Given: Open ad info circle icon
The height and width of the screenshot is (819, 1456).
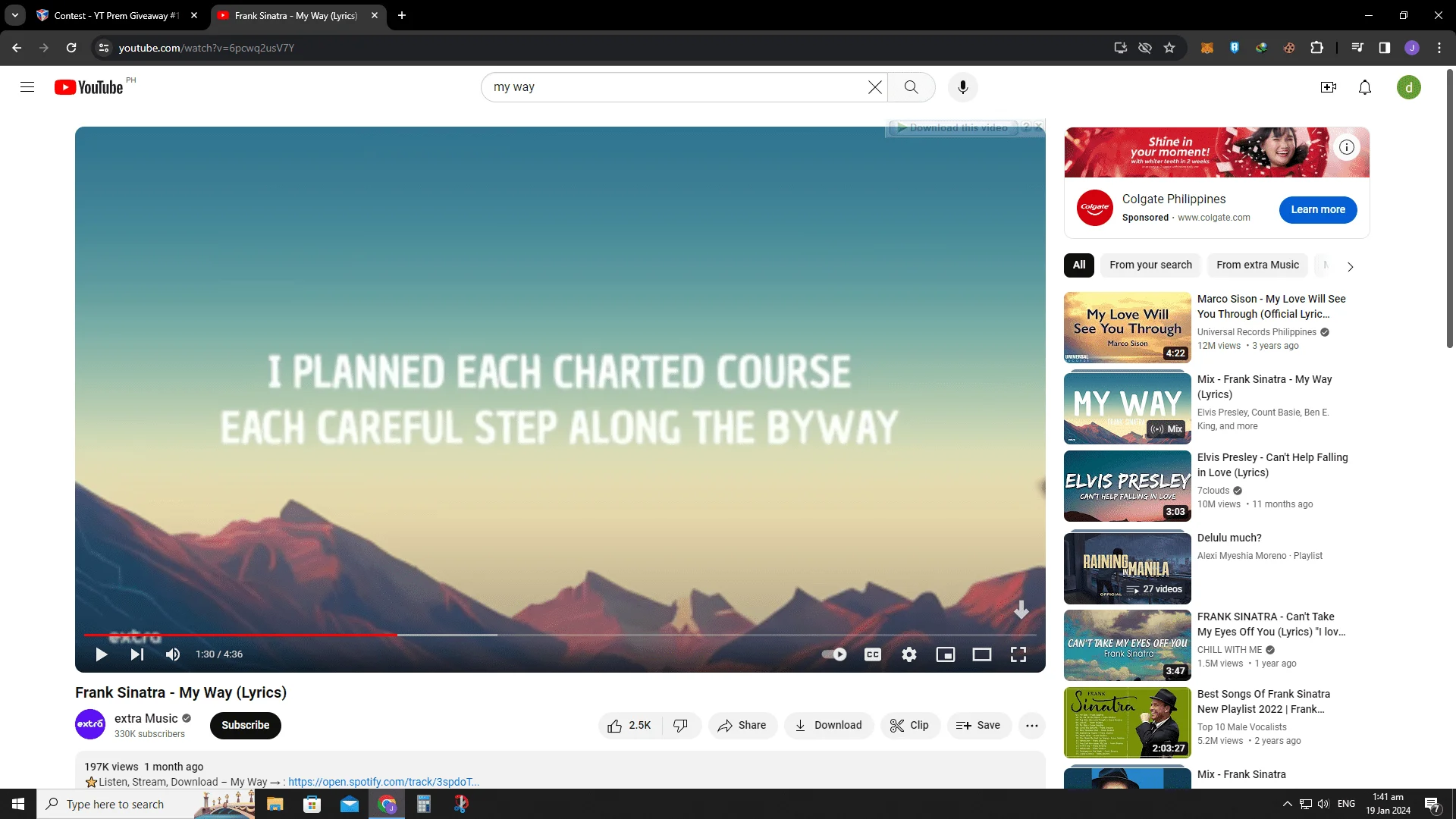Looking at the screenshot, I should pos(1347,147).
